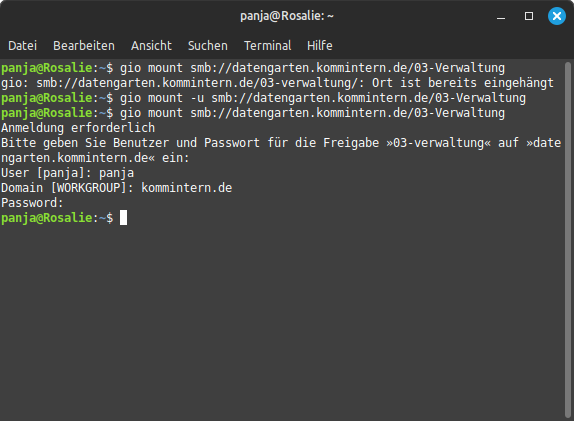Image resolution: width=574 pixels, height=421 pixels.
Task: Click the cursor block at the last prompt
Action: (123, 218)
